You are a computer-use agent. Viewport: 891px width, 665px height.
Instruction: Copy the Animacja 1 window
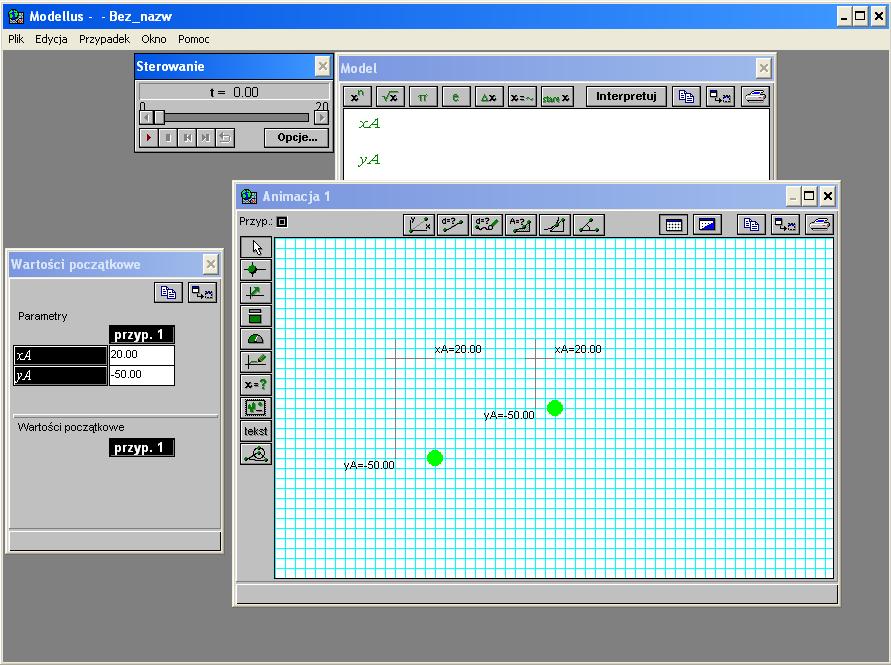(751, 225)
